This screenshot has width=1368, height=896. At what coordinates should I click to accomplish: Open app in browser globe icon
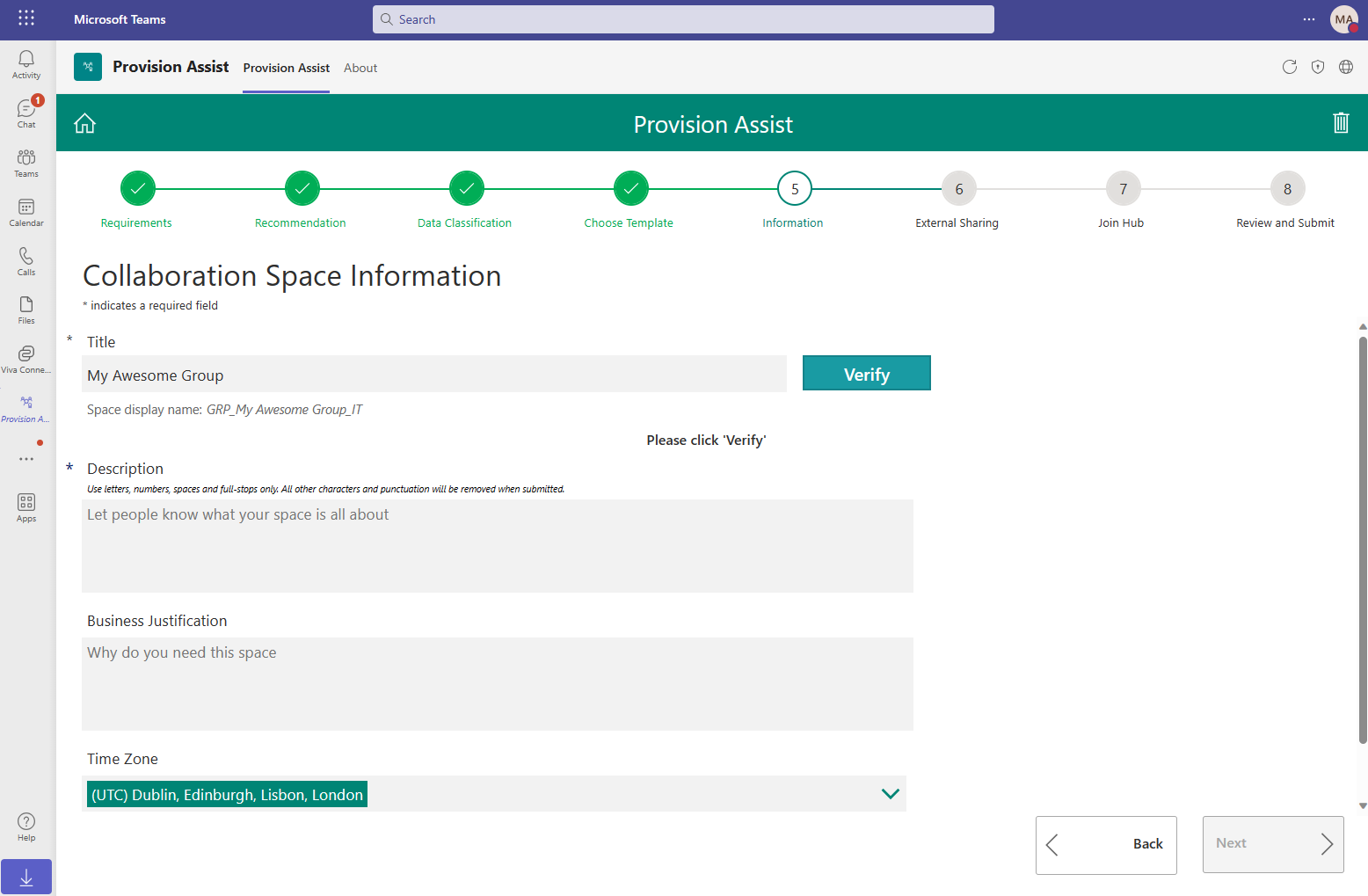click(1346, 67)
